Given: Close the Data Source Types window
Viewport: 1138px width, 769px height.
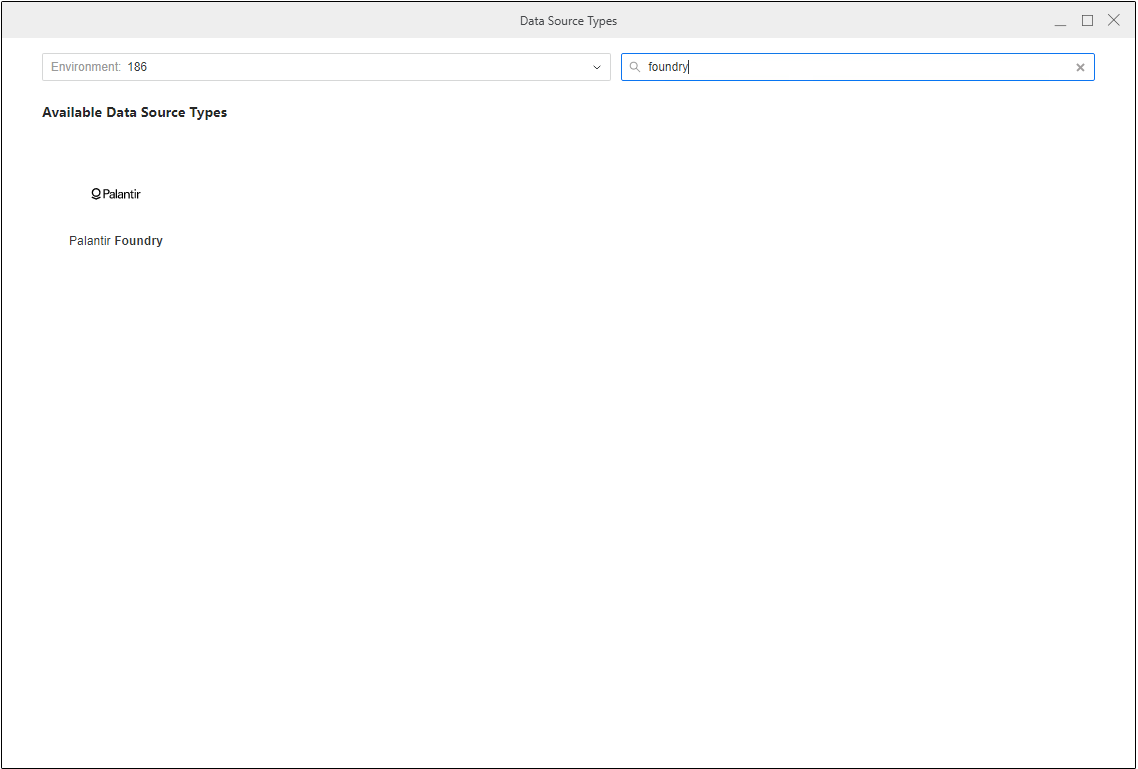Looking at the screenshot, I should coord(1113,20).
